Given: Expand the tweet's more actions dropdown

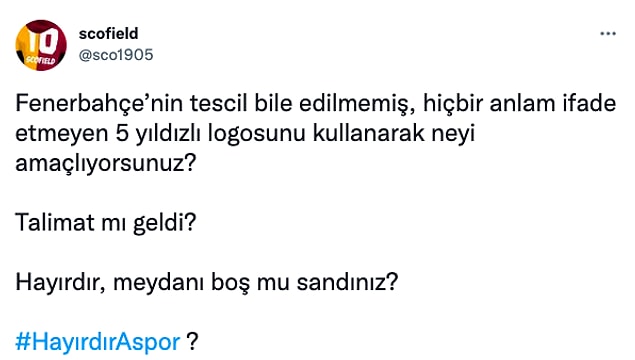Looking at the screenshot, I should coord(607,34).
